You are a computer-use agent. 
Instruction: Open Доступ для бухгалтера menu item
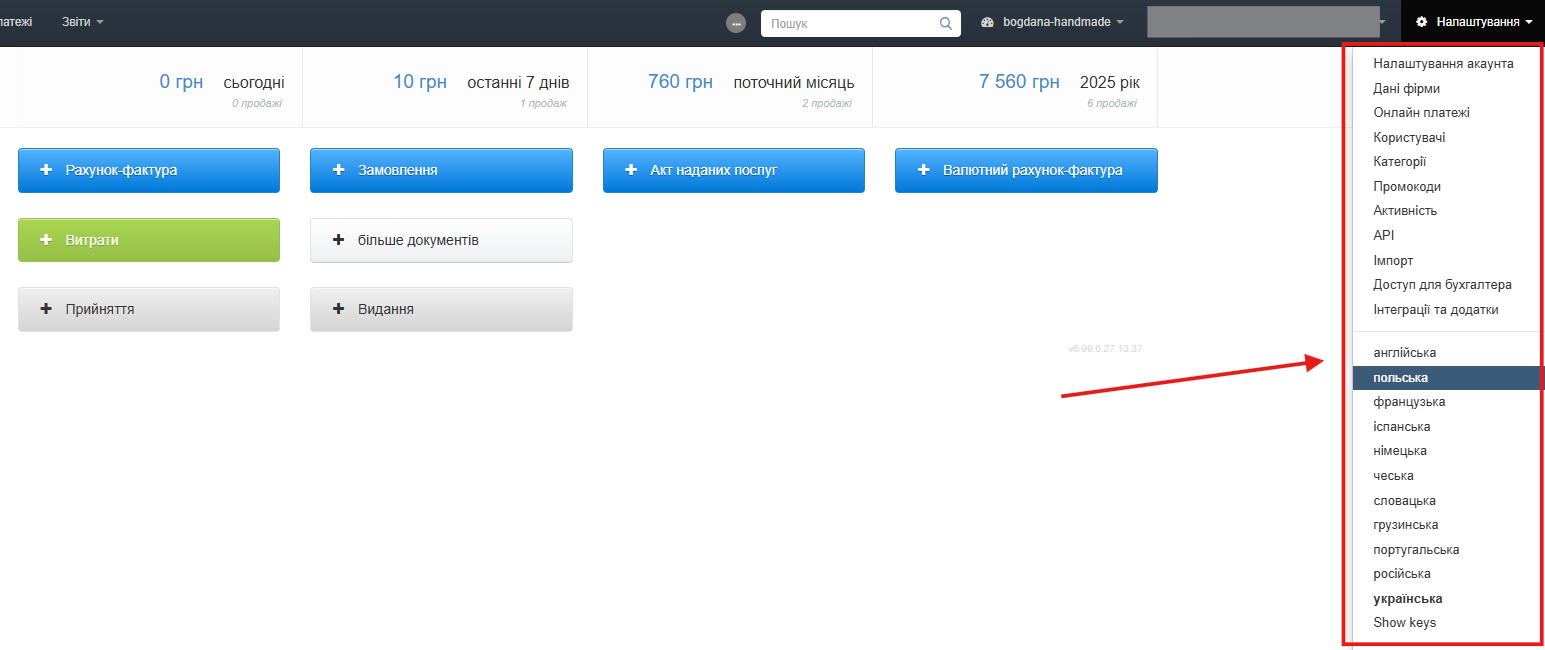click(x=1442, y=285)
